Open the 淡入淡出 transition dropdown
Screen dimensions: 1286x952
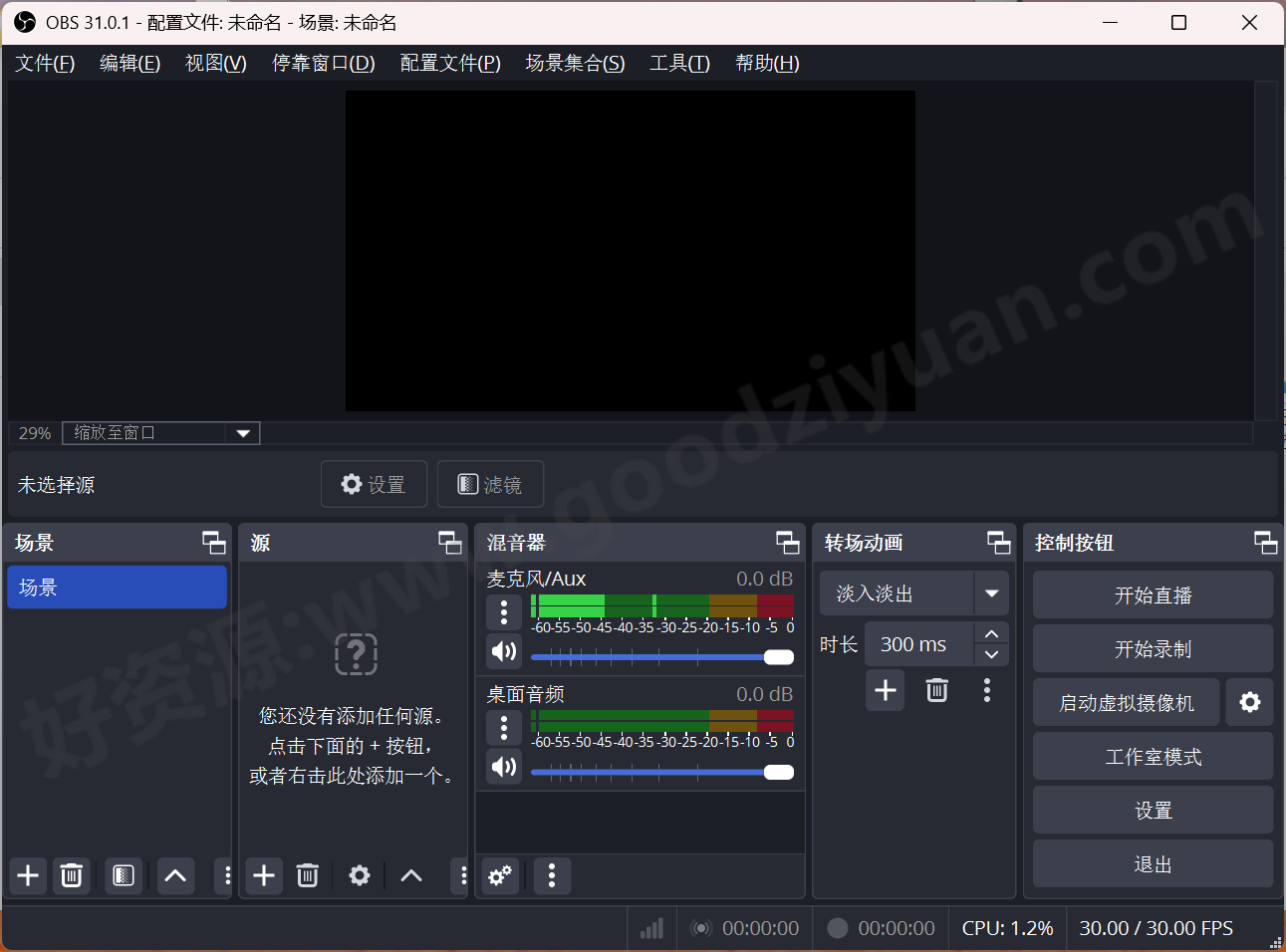tap(912, 594)
